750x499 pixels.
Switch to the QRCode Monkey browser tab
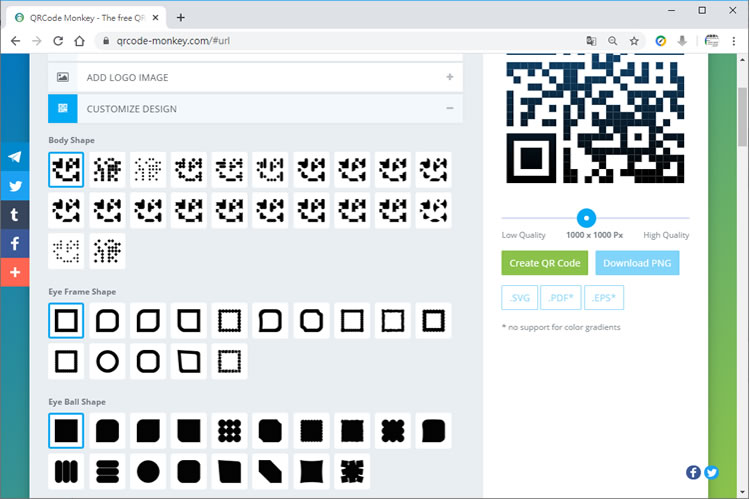[86, 18]
